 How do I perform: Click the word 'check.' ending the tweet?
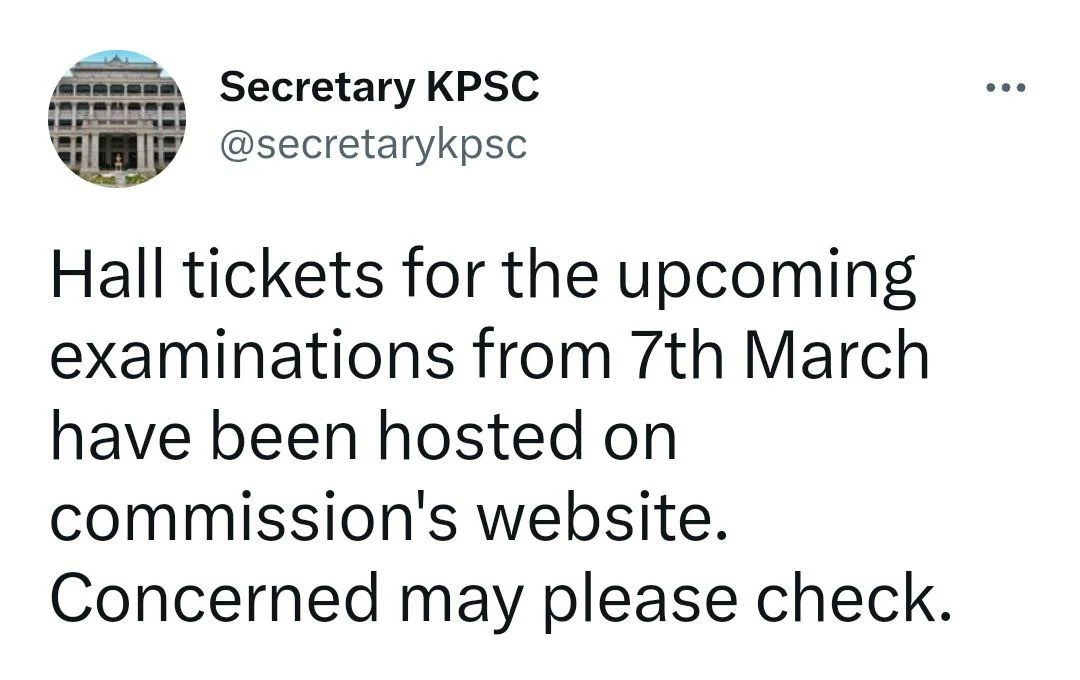[851, 598]
